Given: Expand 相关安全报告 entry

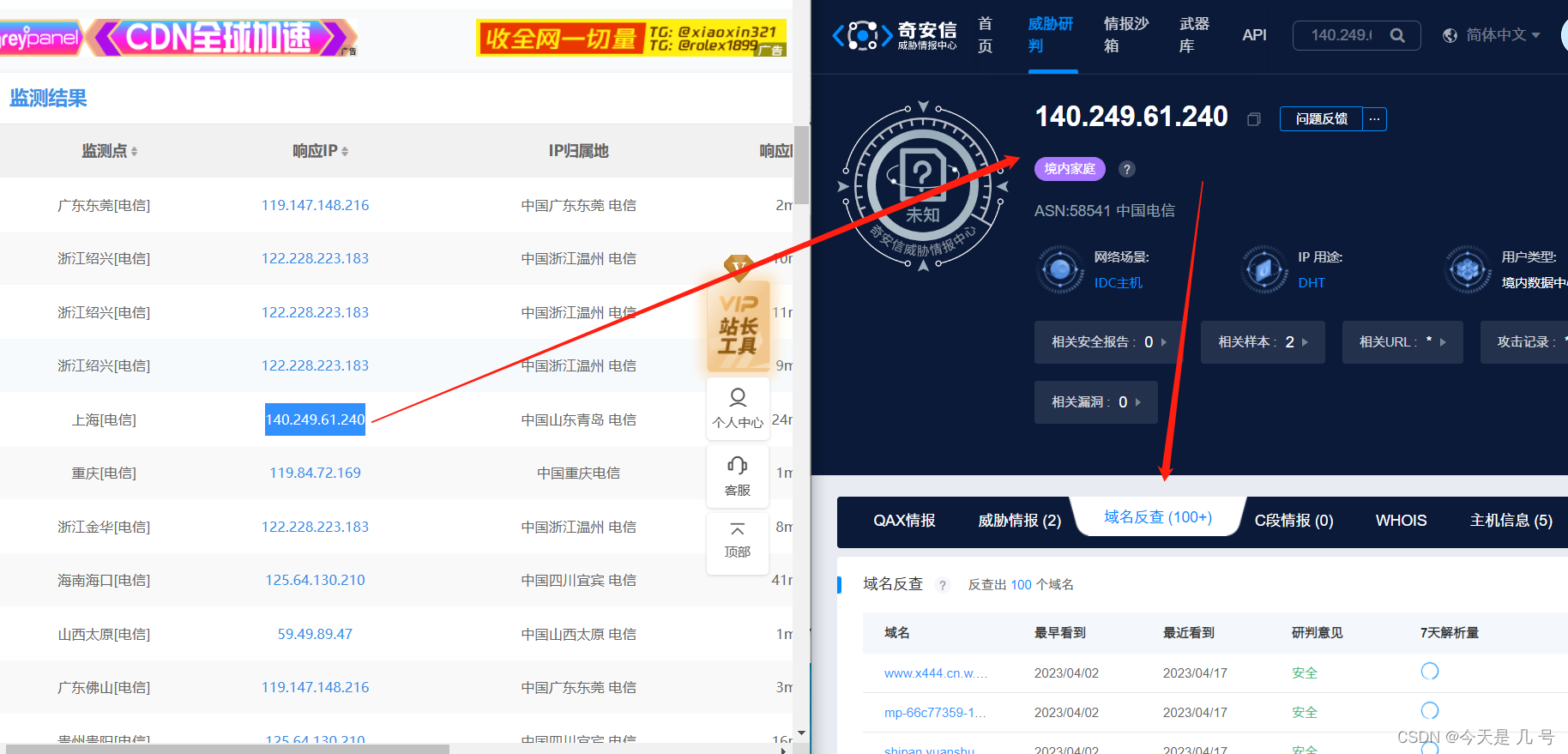Looking at the screenshot, I should 1108,342.
